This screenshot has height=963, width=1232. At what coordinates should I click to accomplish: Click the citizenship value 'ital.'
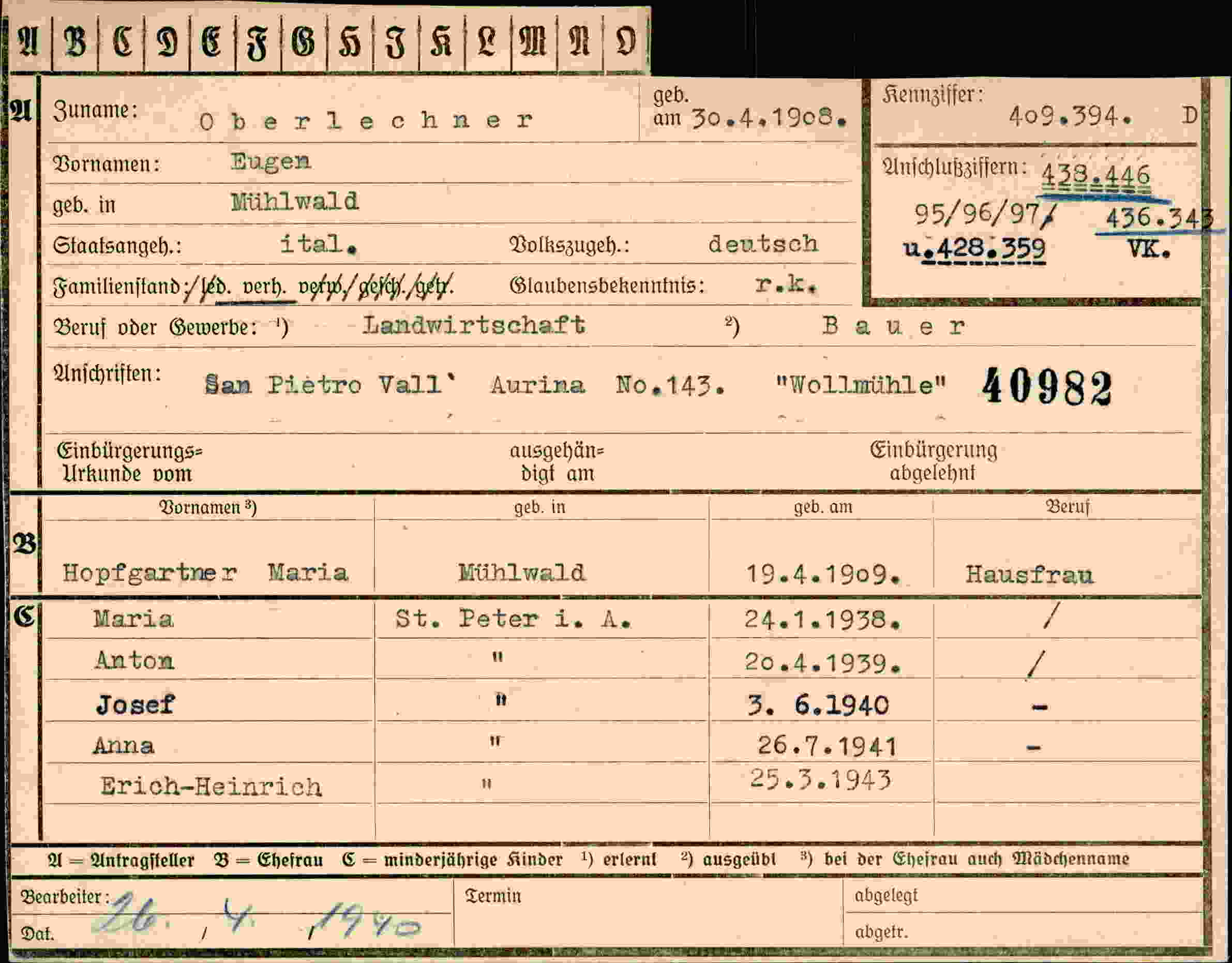(319, 244)
